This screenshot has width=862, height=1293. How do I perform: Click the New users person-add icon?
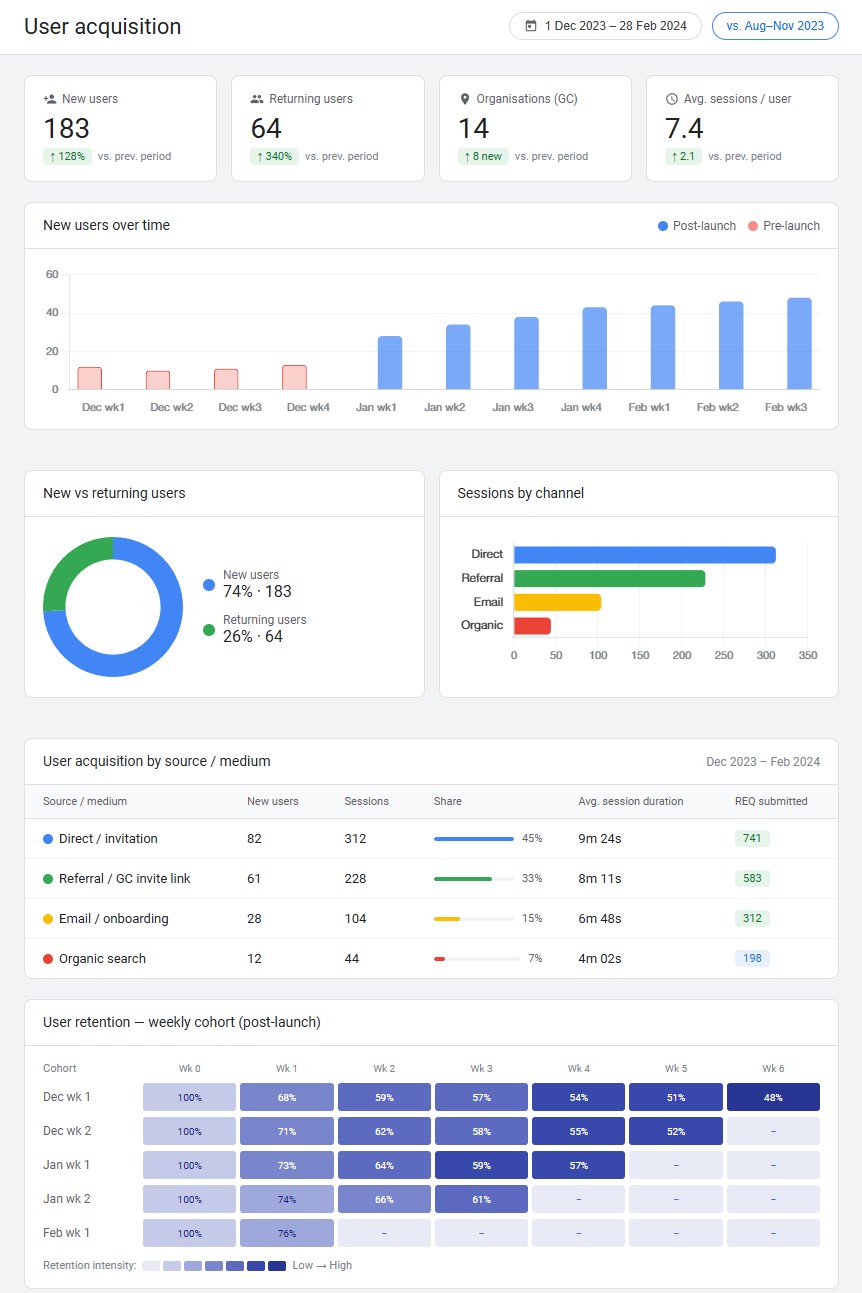coord(50,99)
